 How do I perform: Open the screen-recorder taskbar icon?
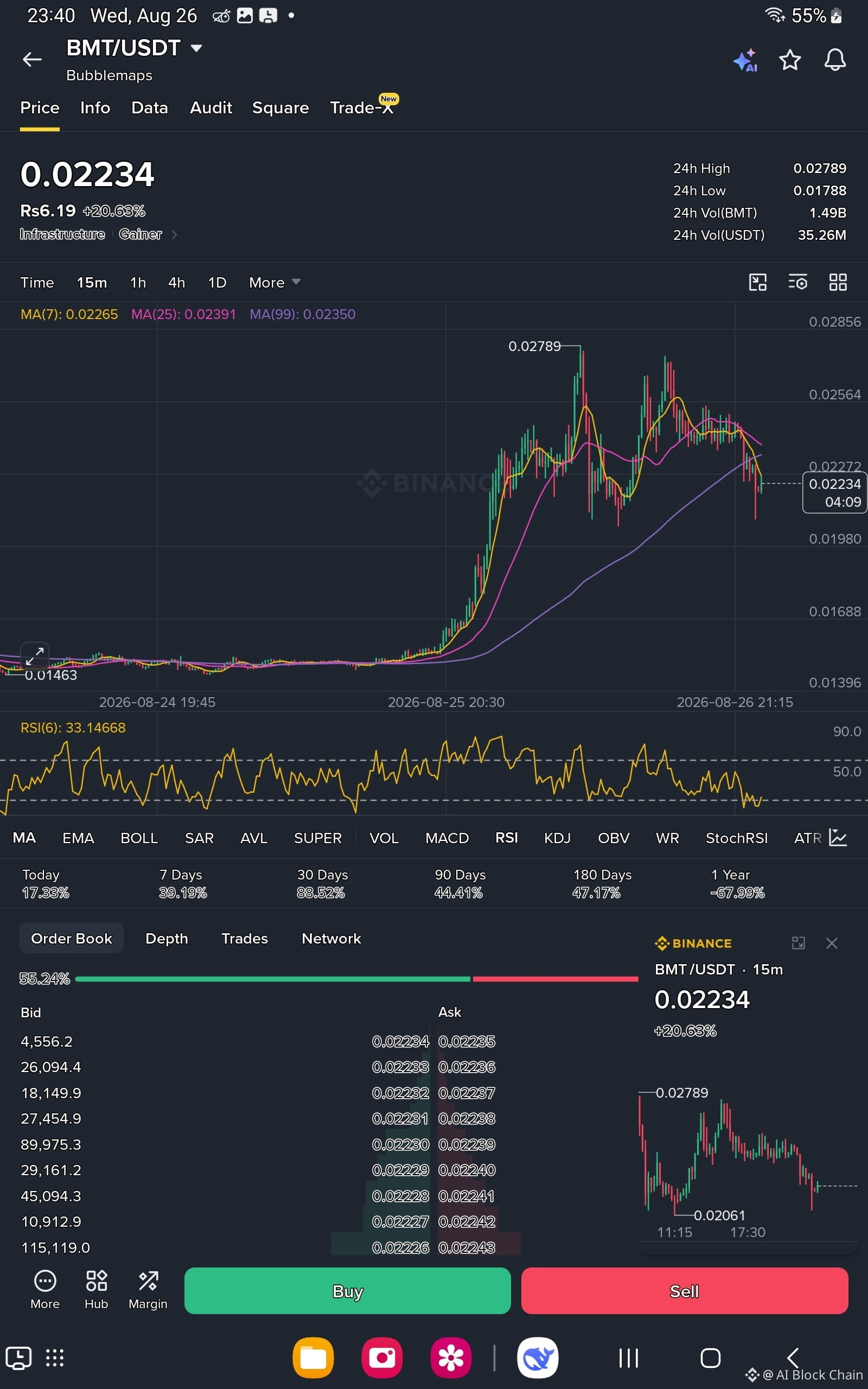tap(18, 1358)
